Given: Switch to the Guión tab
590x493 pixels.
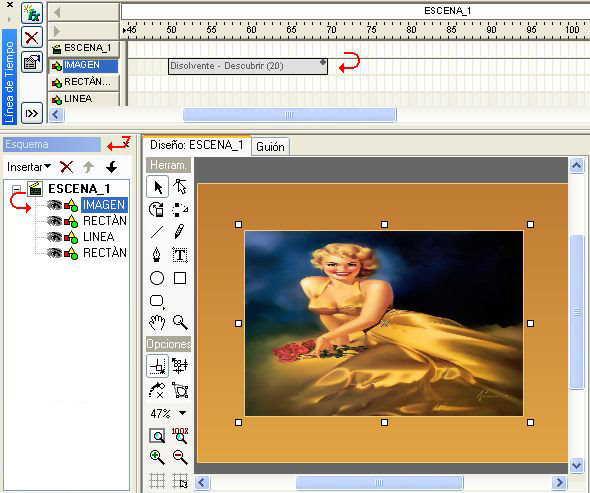Looking at the screenshot, I should coord(270,146).
